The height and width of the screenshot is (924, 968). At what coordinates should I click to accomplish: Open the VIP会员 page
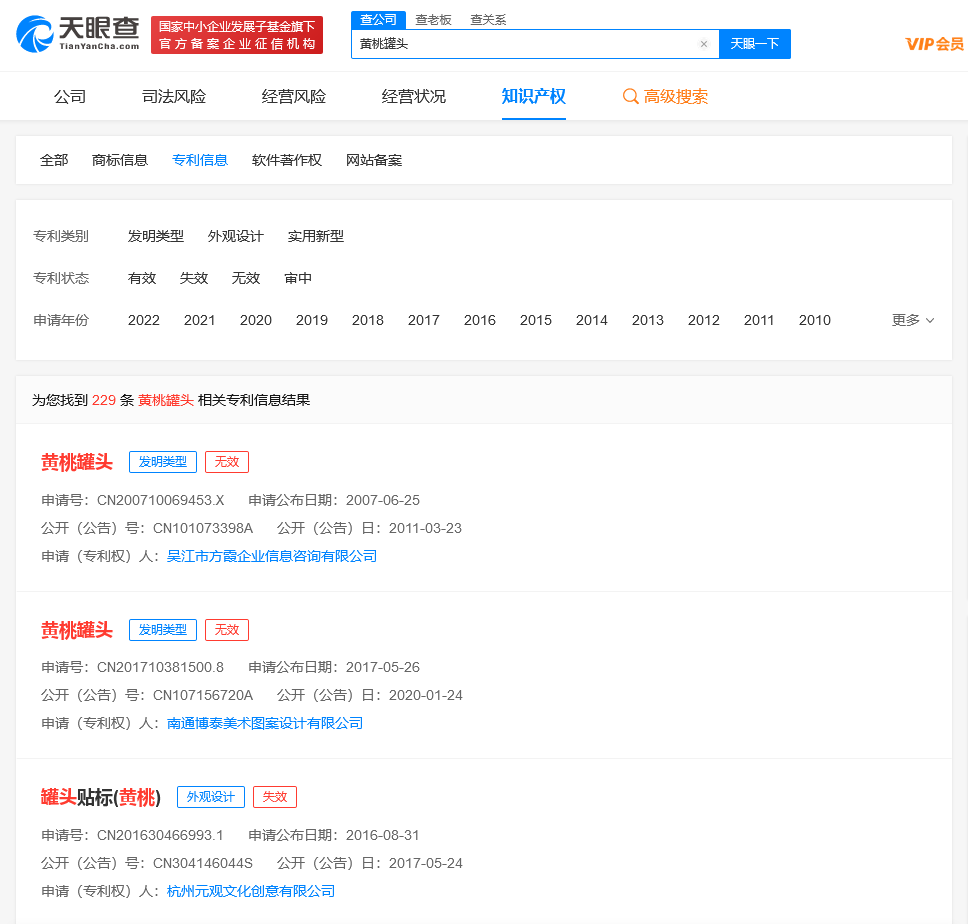pyautogui.click(x=935, y=44)
